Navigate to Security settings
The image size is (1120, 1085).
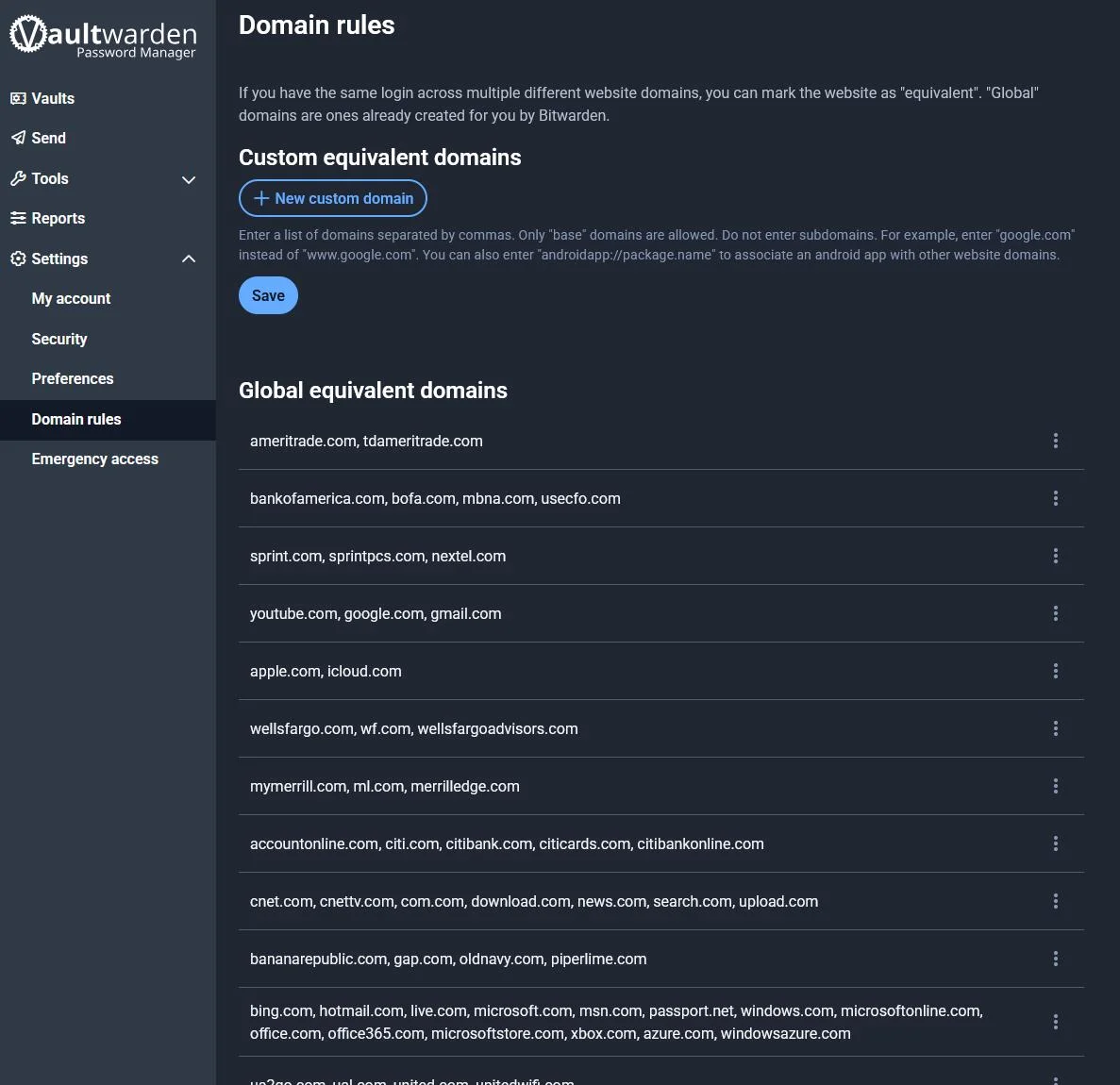(x=59, y=339)
